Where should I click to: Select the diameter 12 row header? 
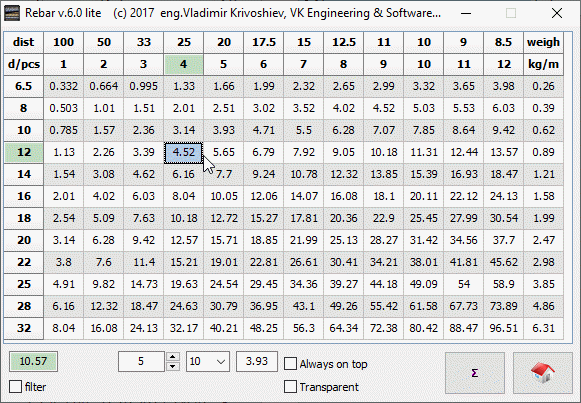(x=24, y=152)
